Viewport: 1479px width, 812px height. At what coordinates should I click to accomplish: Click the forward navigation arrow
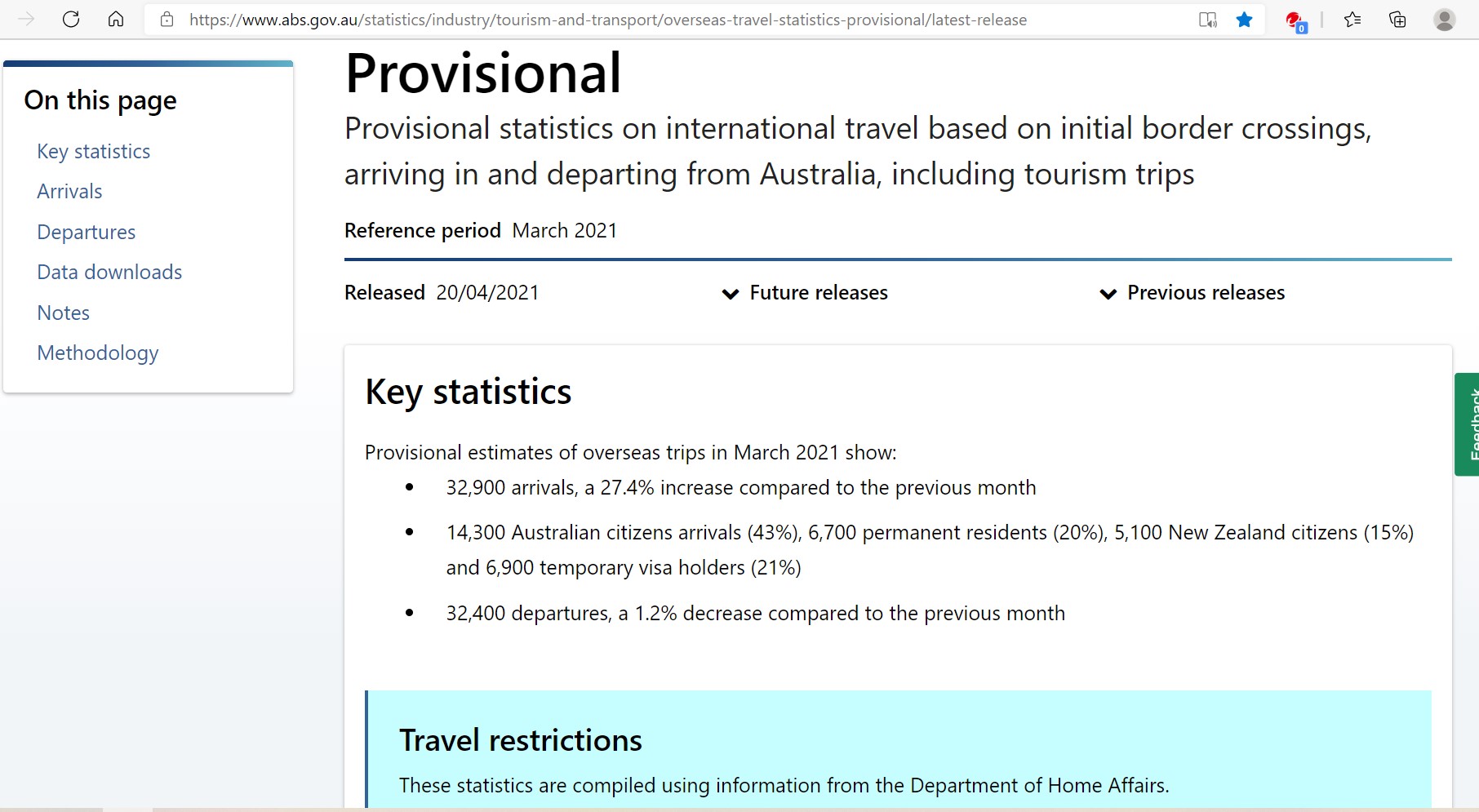(26, 20)
